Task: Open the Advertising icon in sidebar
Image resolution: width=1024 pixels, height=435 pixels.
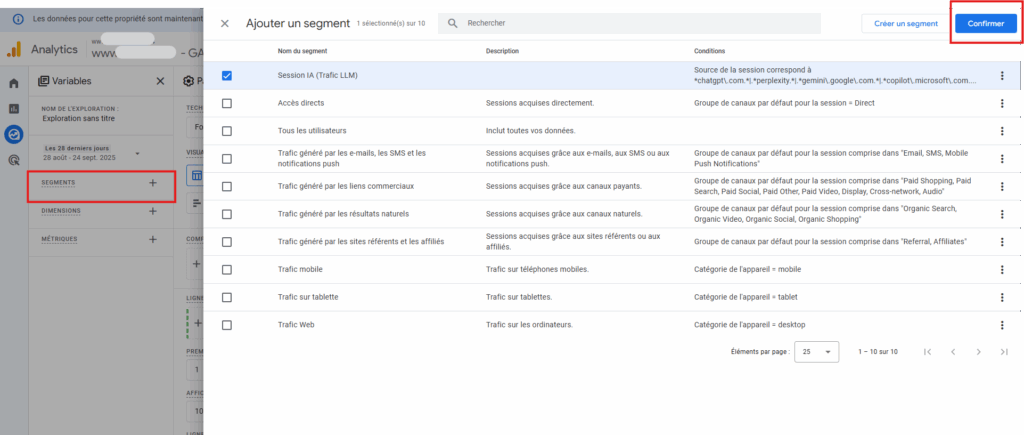Action: pos(14,159)
